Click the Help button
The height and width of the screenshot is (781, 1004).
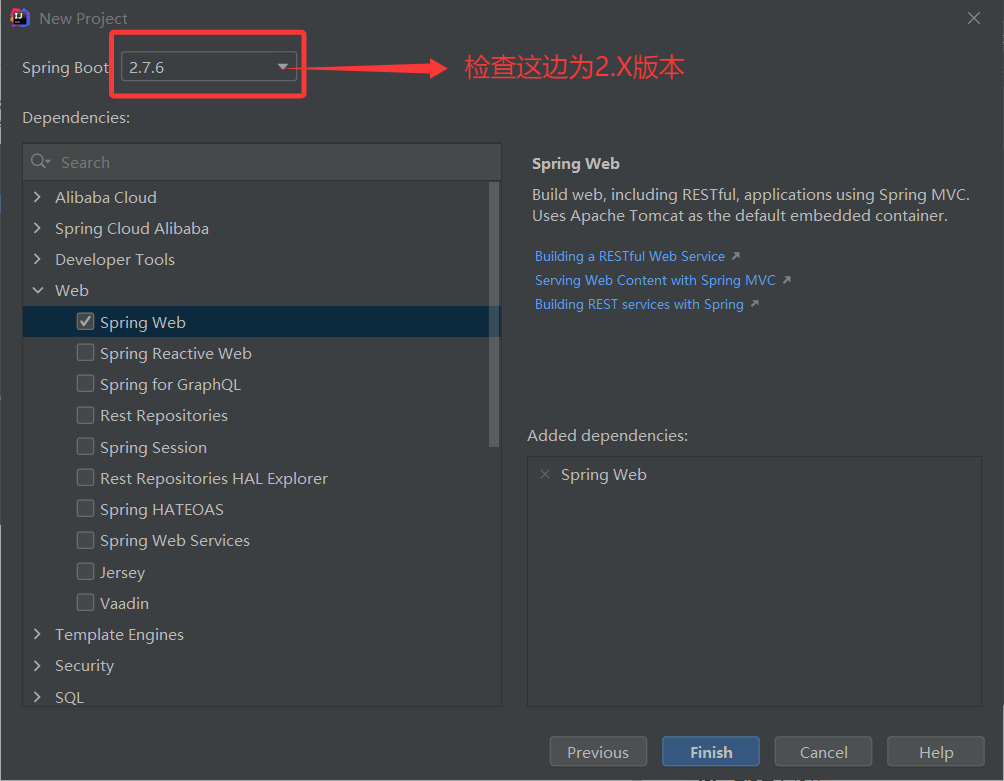point(935,752)
